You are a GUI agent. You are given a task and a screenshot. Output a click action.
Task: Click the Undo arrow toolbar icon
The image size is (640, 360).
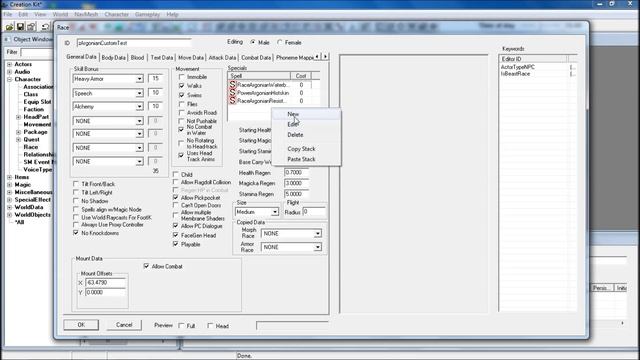(x=45, y=27)
